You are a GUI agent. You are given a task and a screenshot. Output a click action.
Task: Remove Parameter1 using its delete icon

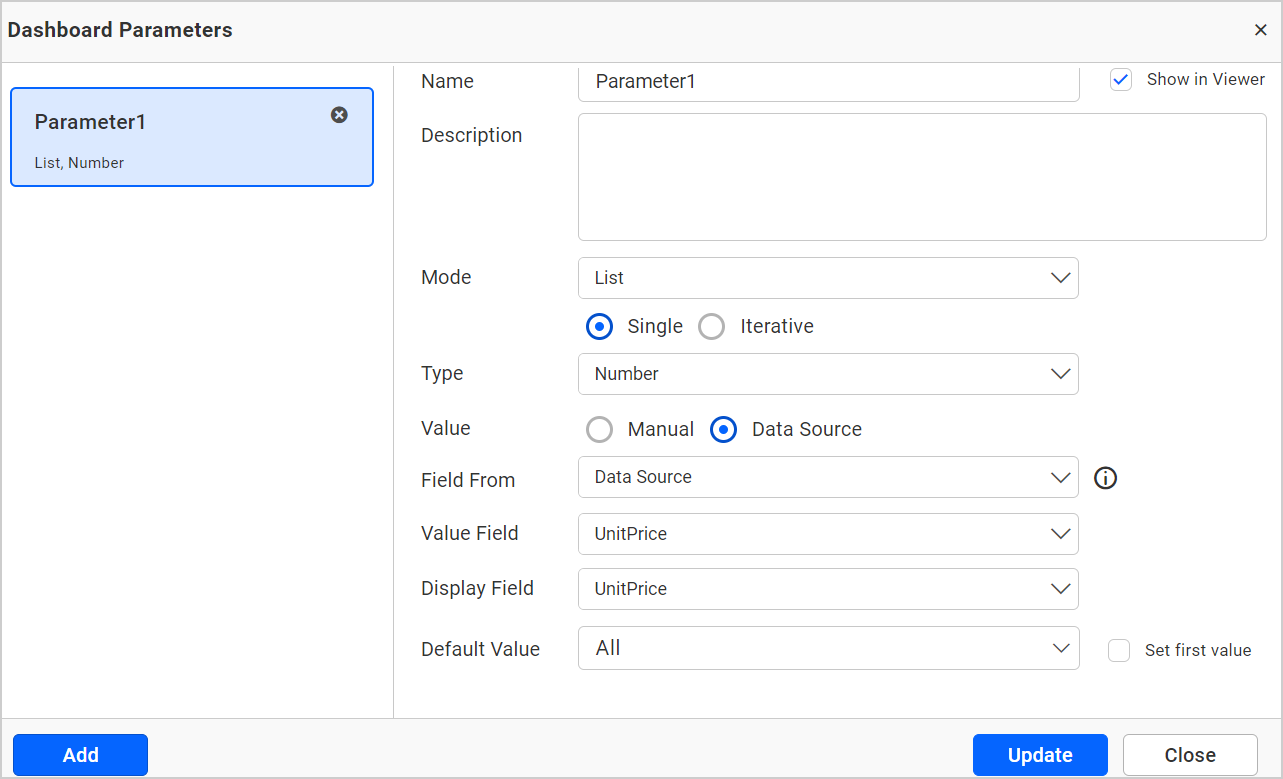point(339,115)
